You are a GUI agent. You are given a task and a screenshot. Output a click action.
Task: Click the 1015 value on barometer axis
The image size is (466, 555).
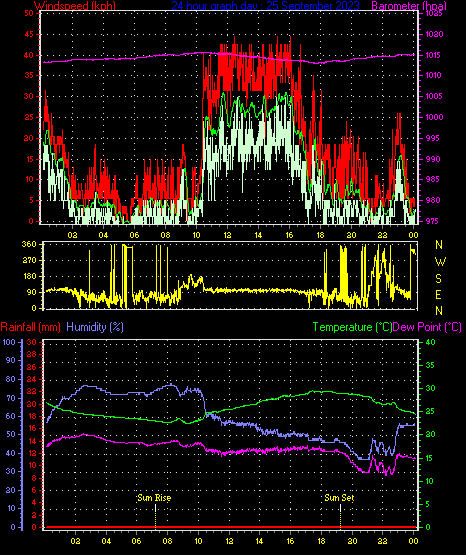[x=434, y=55]
